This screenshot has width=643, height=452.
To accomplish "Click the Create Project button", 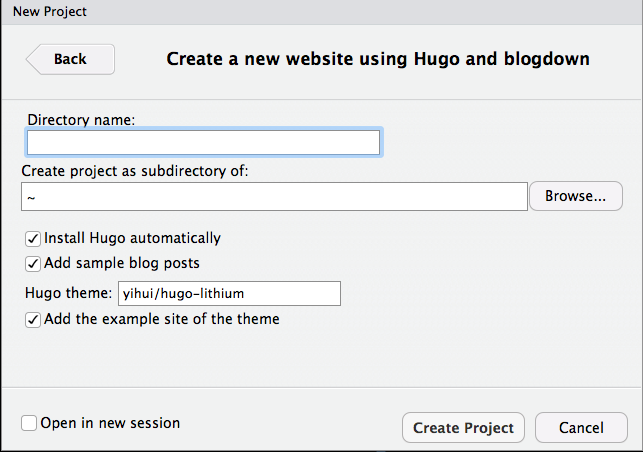I will pos(463,427).
